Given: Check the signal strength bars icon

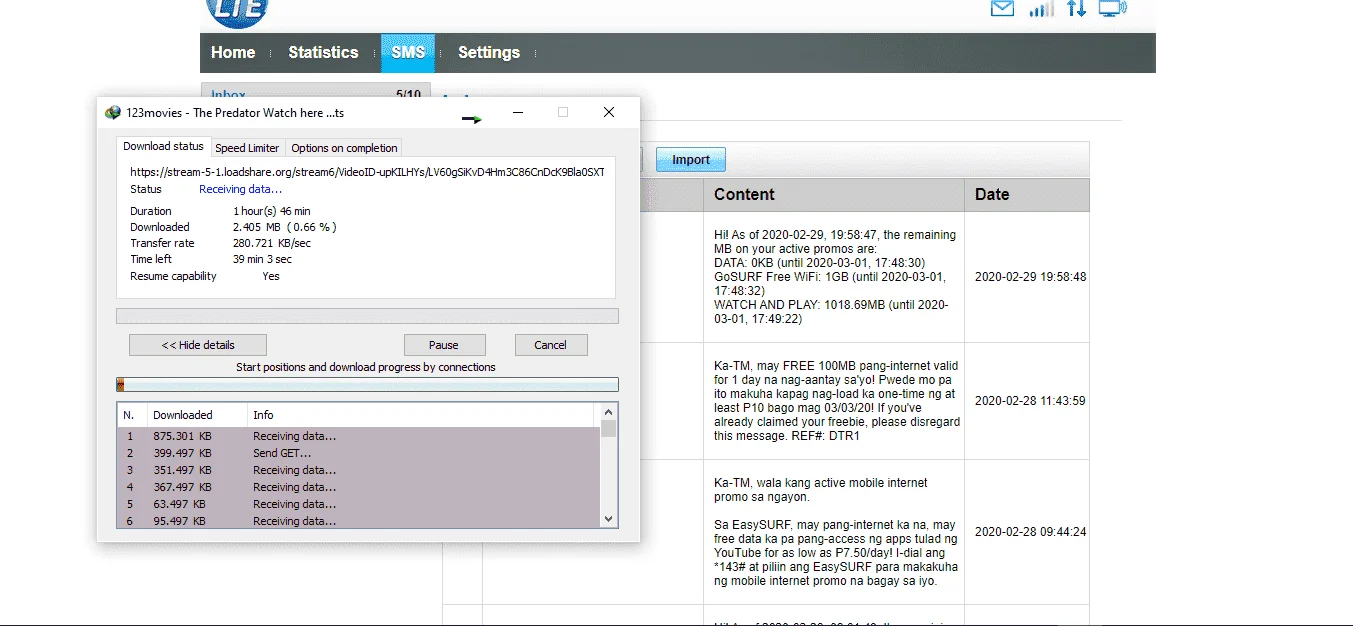Looking at the screenshot, I should [x=1041, y=9].
